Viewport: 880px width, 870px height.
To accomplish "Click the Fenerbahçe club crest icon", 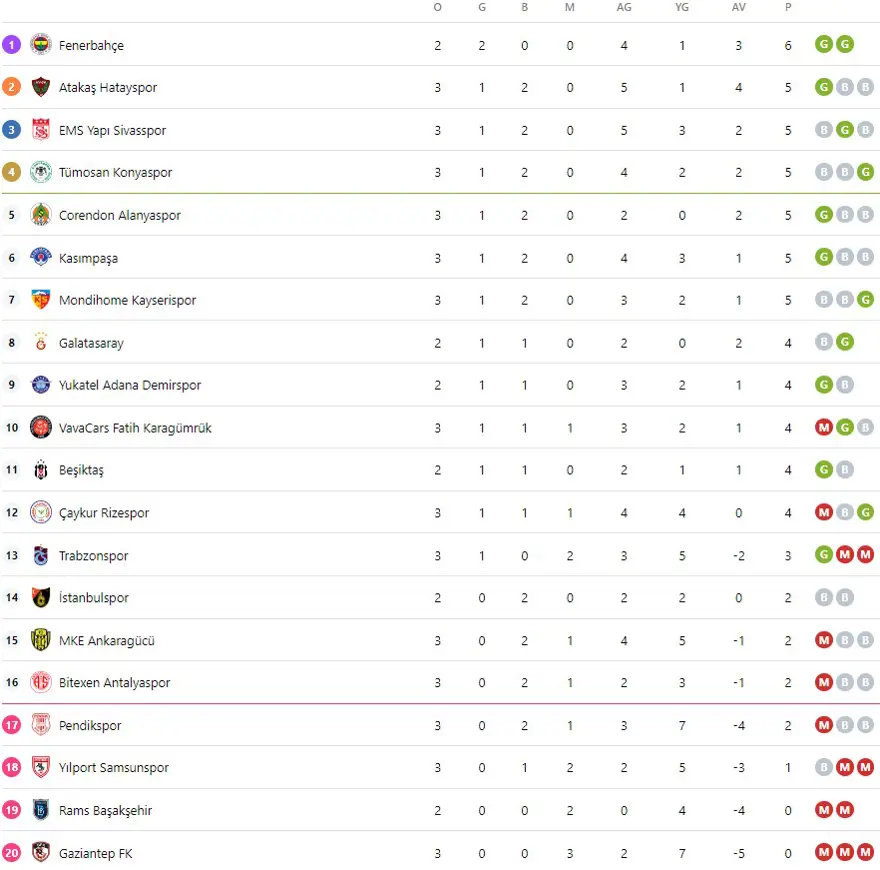I will pos(41,45).
